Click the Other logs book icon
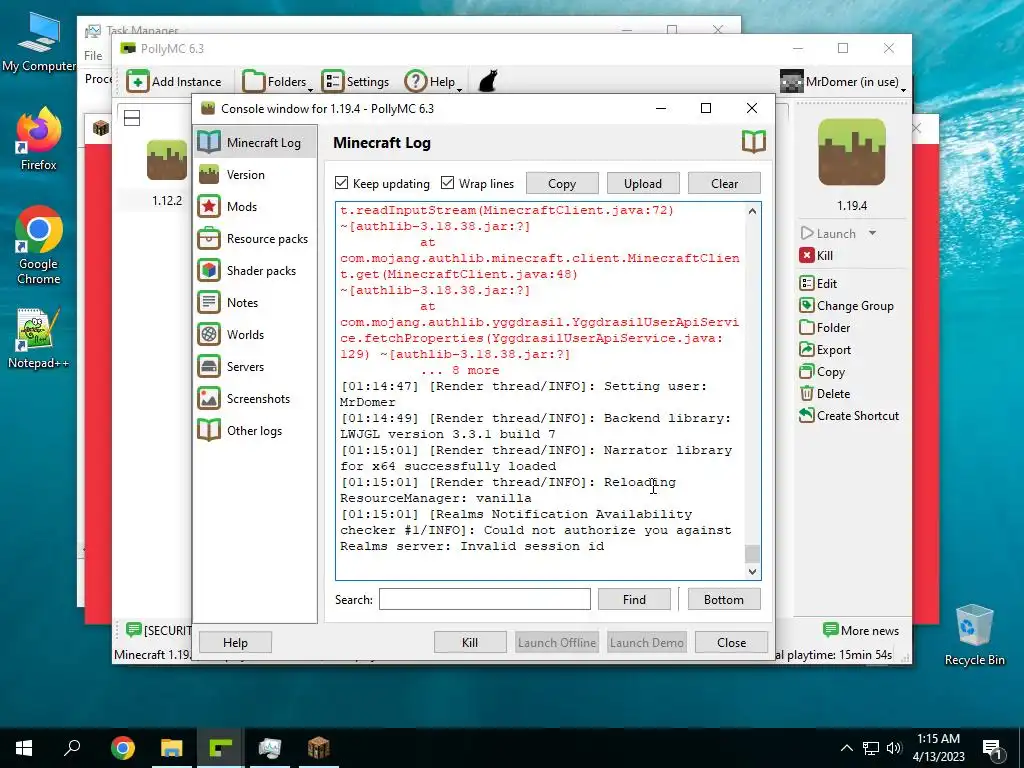Screen dimensions: 1024x768 209,430
